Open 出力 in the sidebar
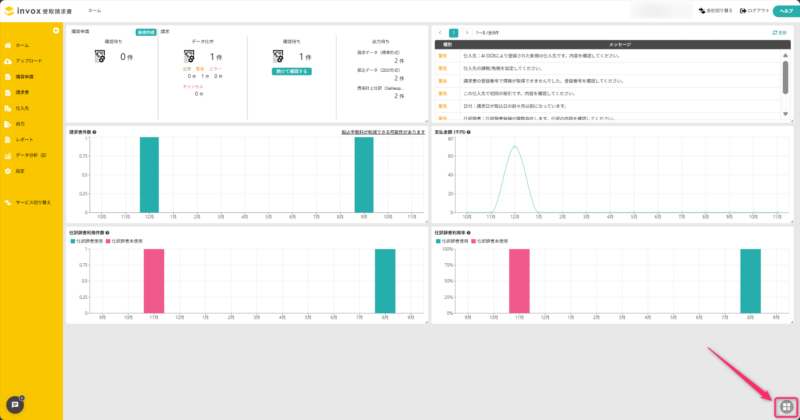The image size is (800, 420). (x=20, y=124)
